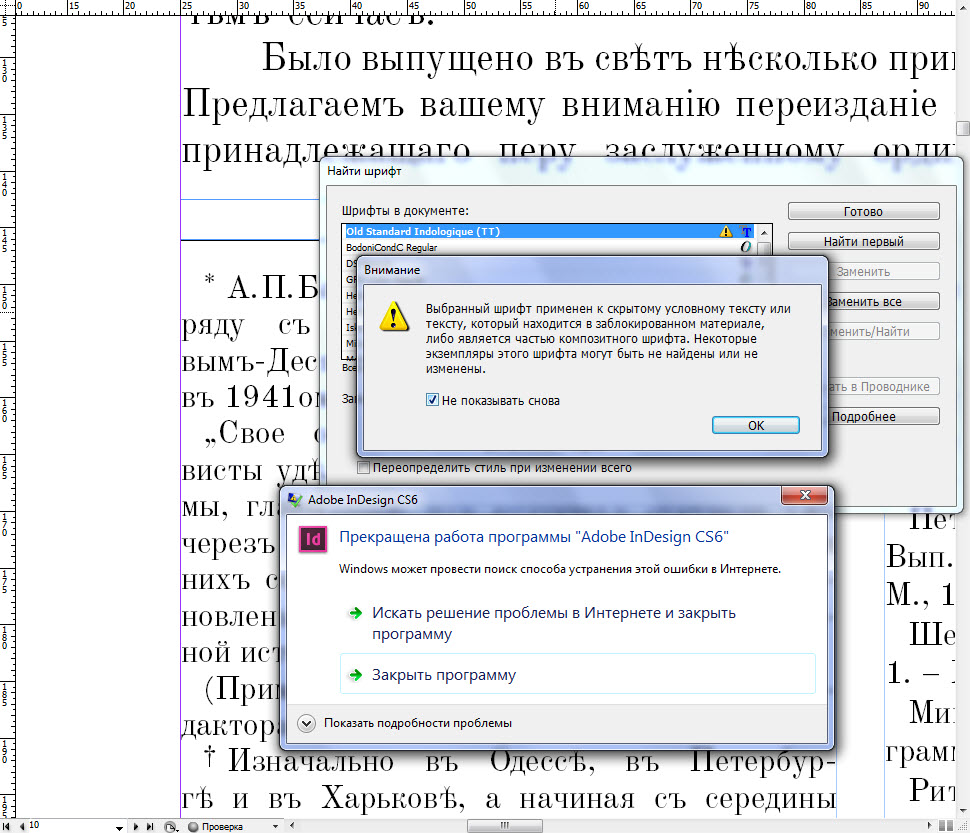Viewport: 970px width, 833px height.
Task: Click the Подробнее button
Action: pyautogui.click(x=883, y=417)
